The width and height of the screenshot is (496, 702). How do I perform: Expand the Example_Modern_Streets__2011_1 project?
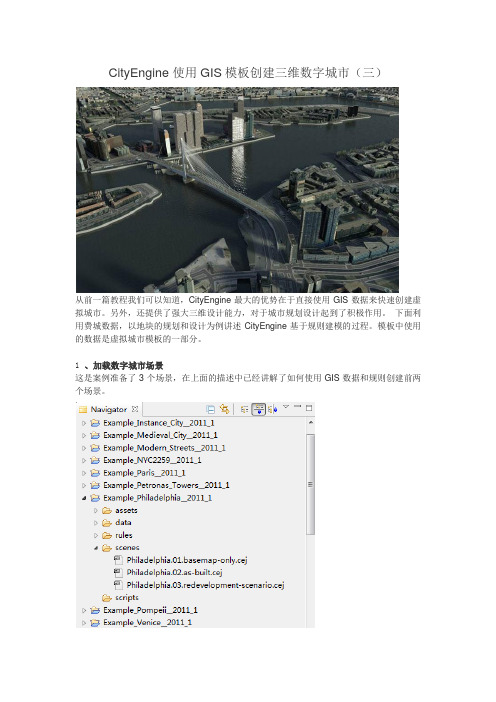(84, 448)
